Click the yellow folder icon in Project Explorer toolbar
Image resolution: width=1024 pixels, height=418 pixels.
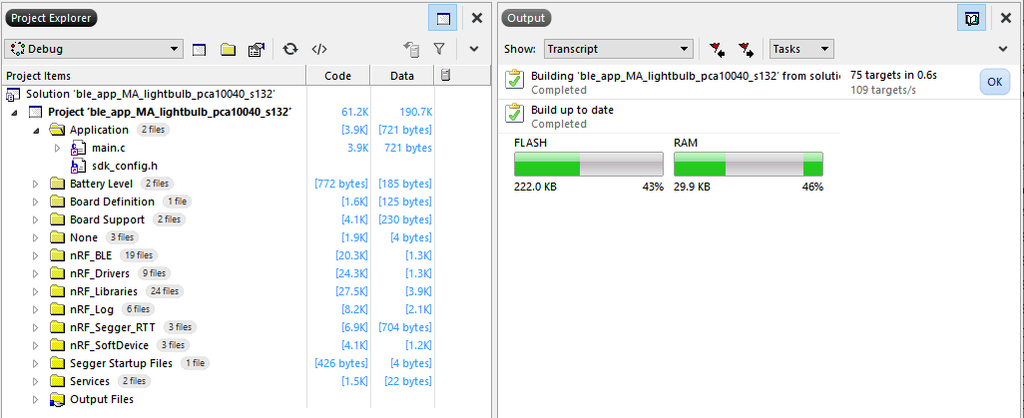click(x=228, y=48)
